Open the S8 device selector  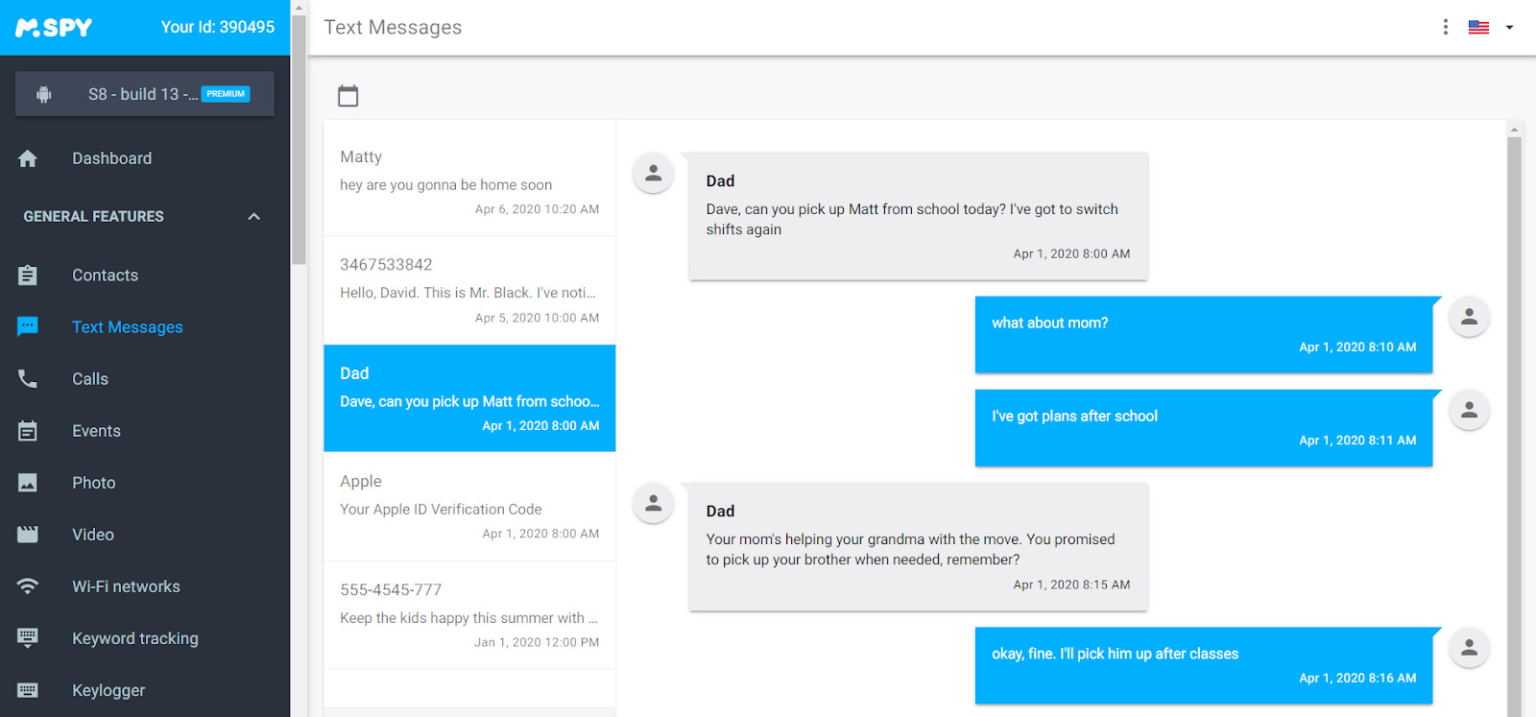coord(144,94)
